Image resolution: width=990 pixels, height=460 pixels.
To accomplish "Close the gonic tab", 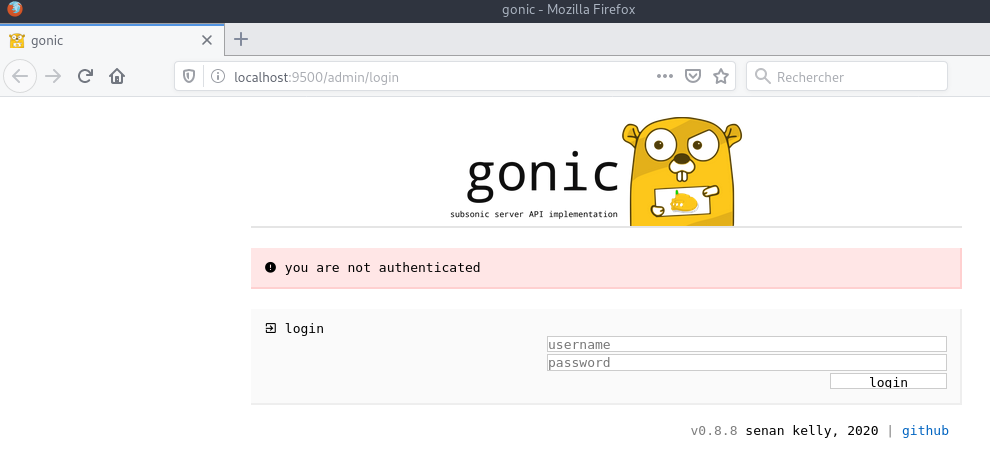I will (206, 40).
